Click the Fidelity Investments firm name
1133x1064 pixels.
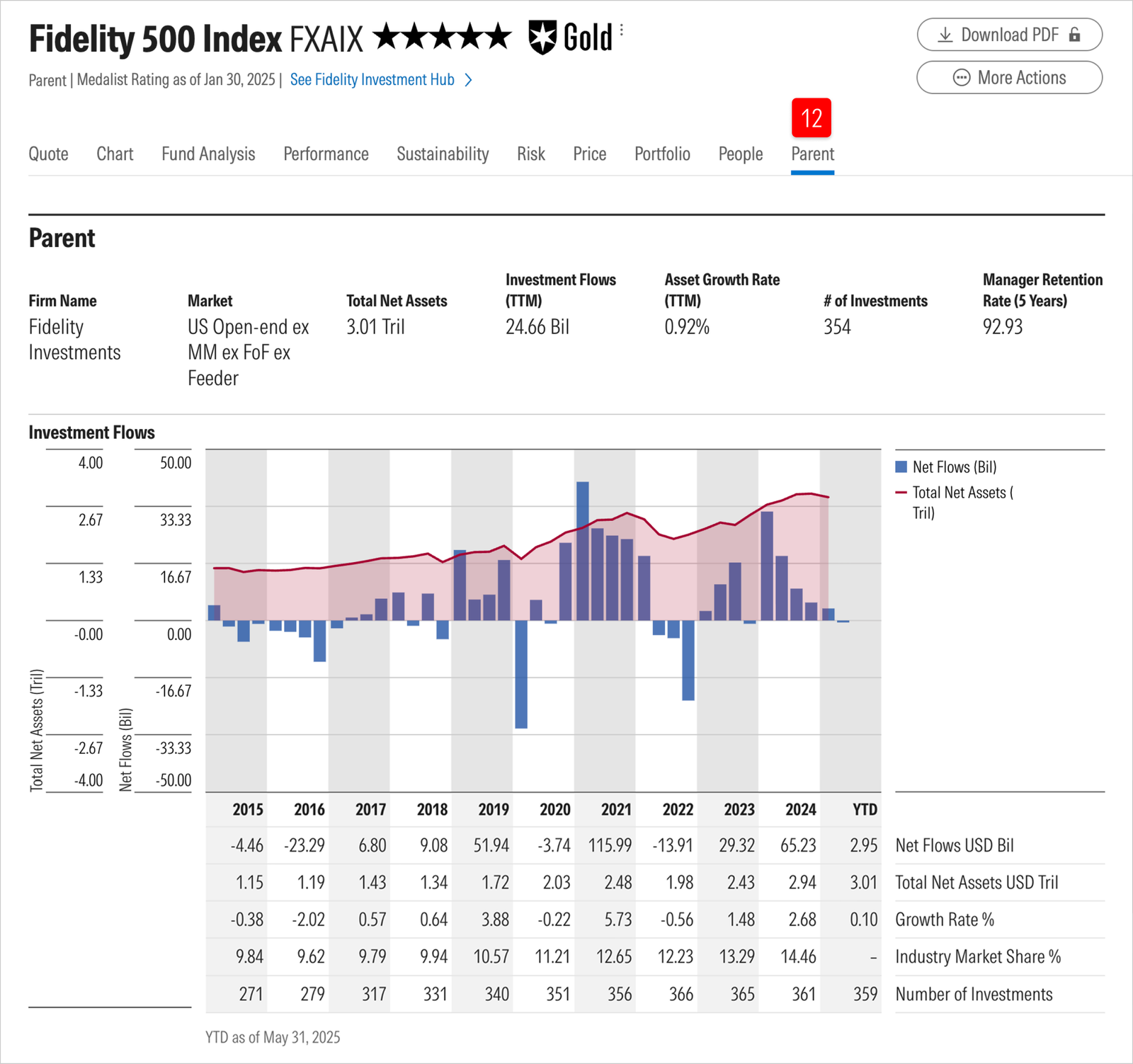(x=74, y=340)
